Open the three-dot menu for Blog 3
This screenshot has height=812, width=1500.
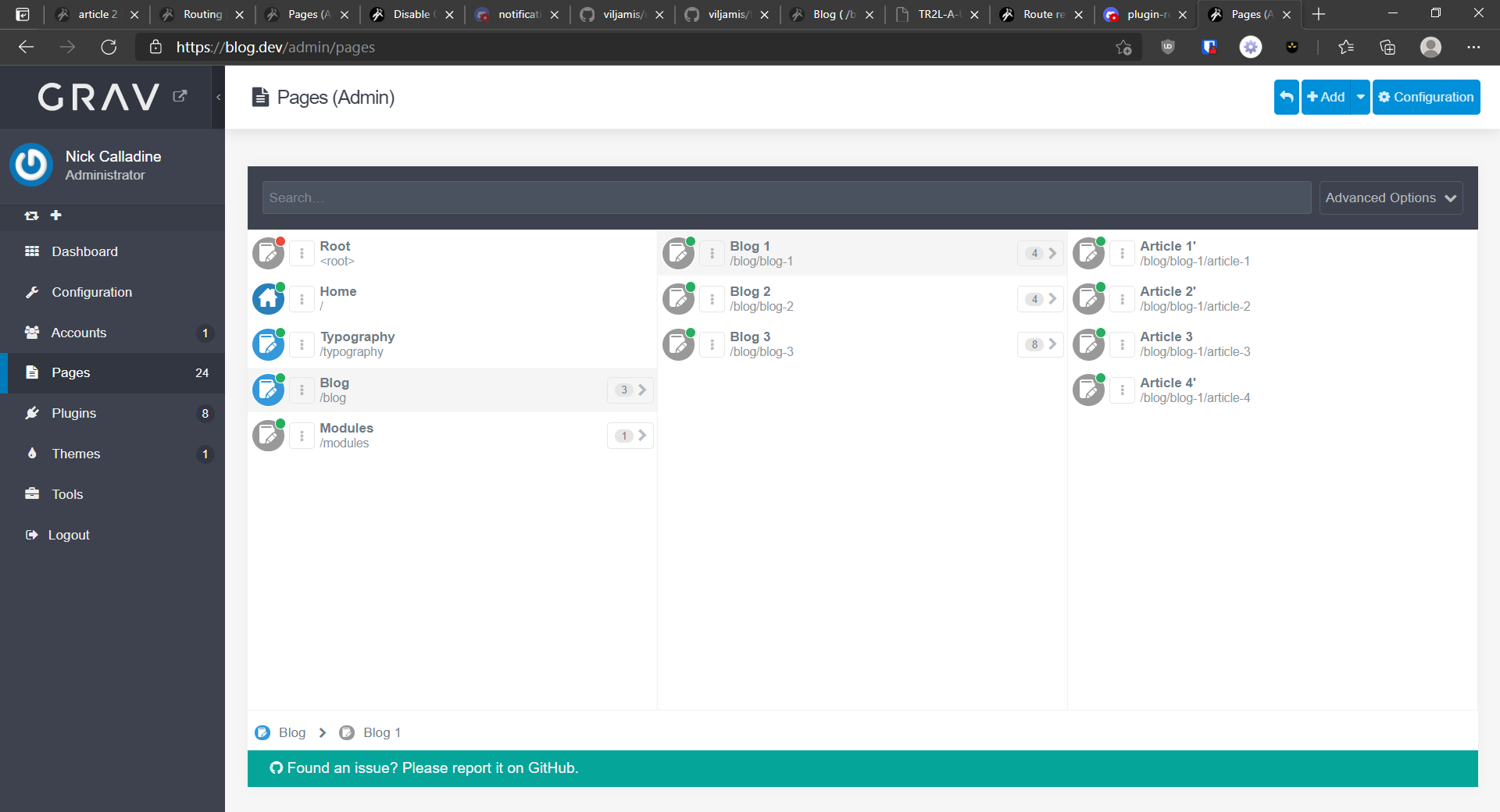(712, 344)
